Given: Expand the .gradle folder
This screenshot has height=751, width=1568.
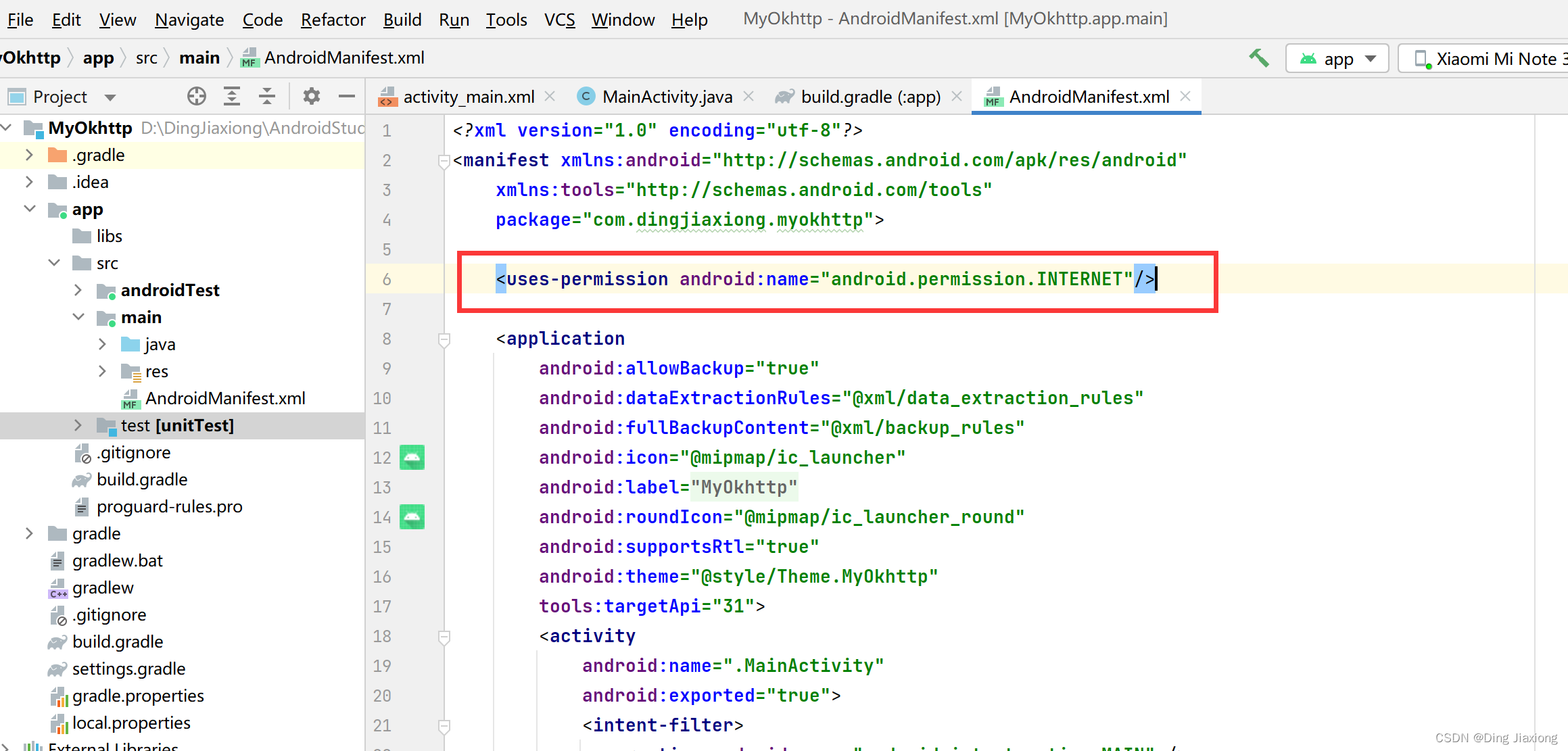Looking at the screenshot, I should click(29, 155).
